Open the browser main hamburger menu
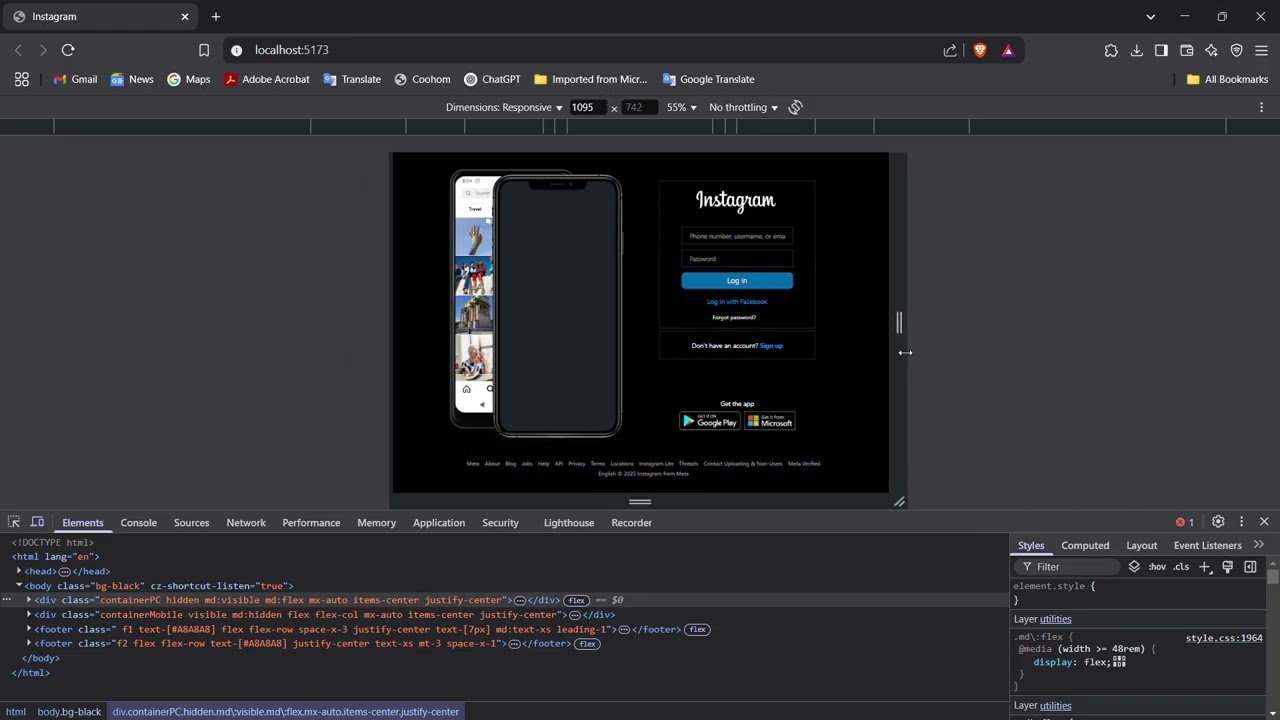Screen dimensions: 1280x720 pos(1261,50)
